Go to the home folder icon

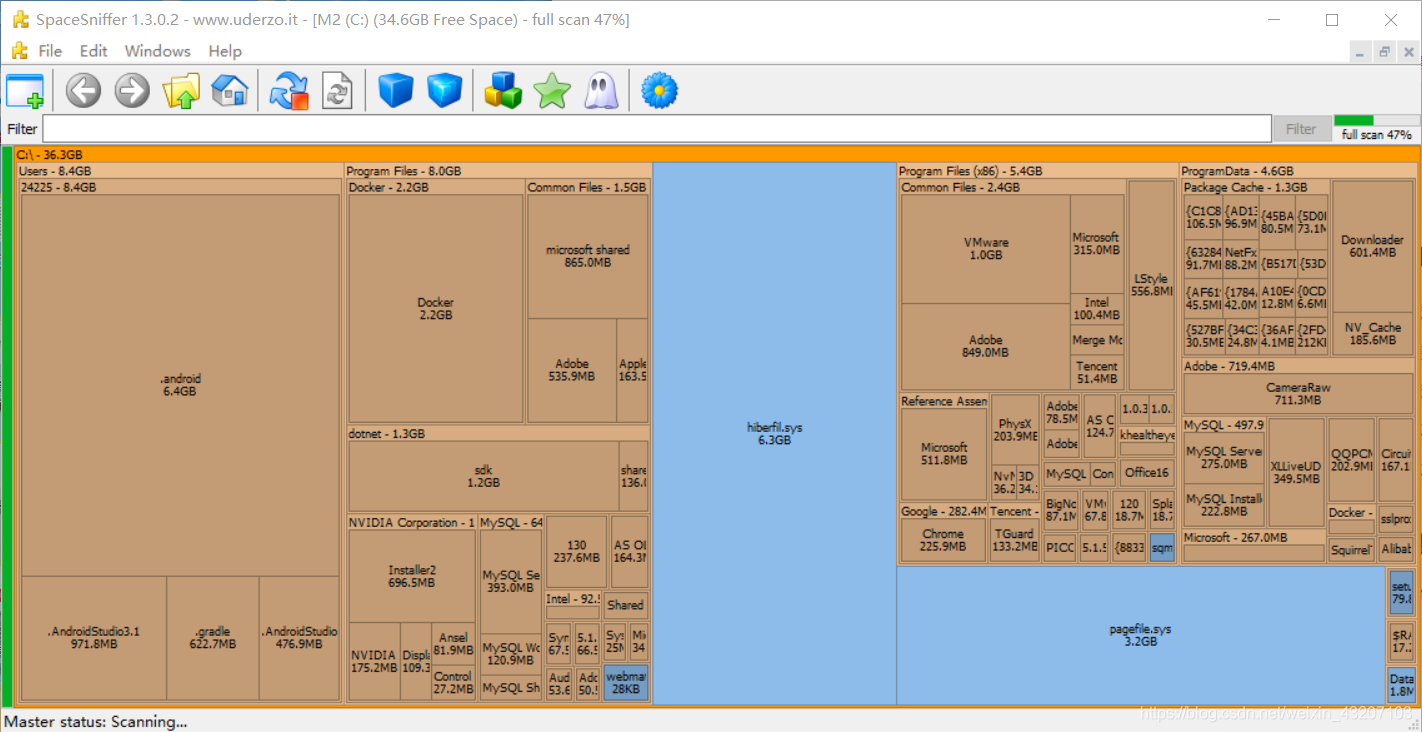tap(229, 91)
